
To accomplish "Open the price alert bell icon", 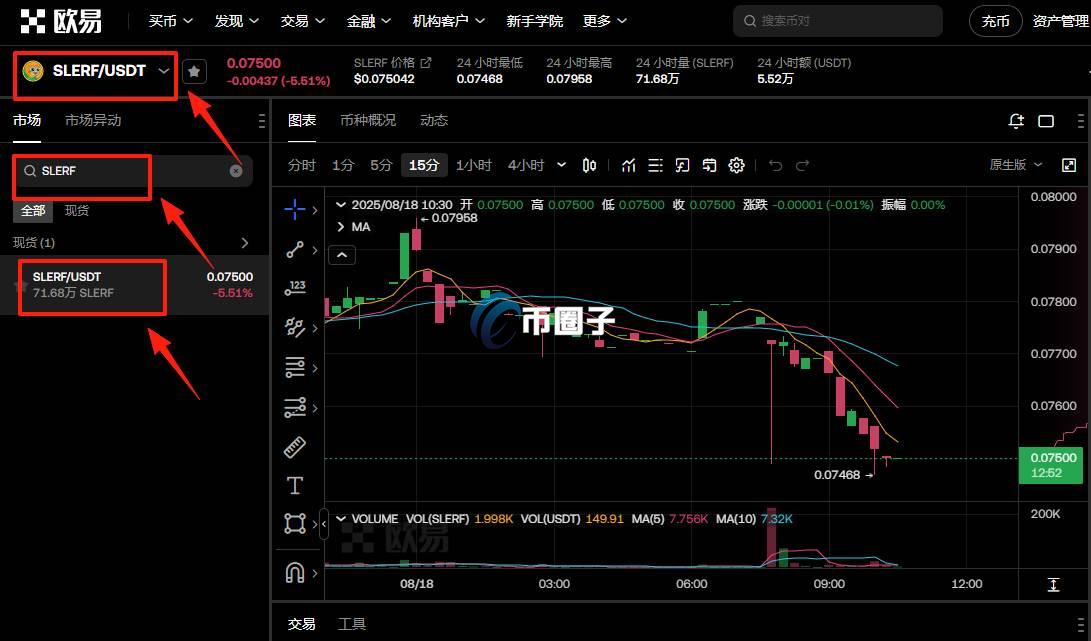I will (1016, 121).
